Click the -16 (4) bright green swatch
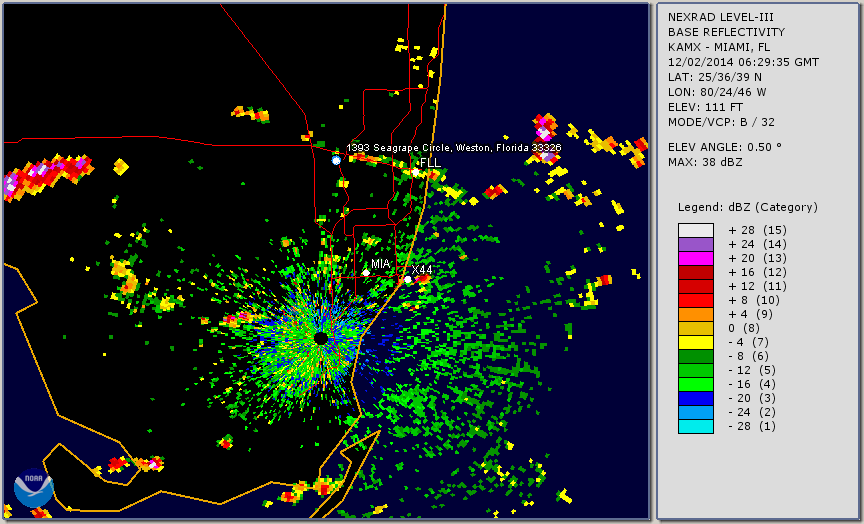 [696, 385]
